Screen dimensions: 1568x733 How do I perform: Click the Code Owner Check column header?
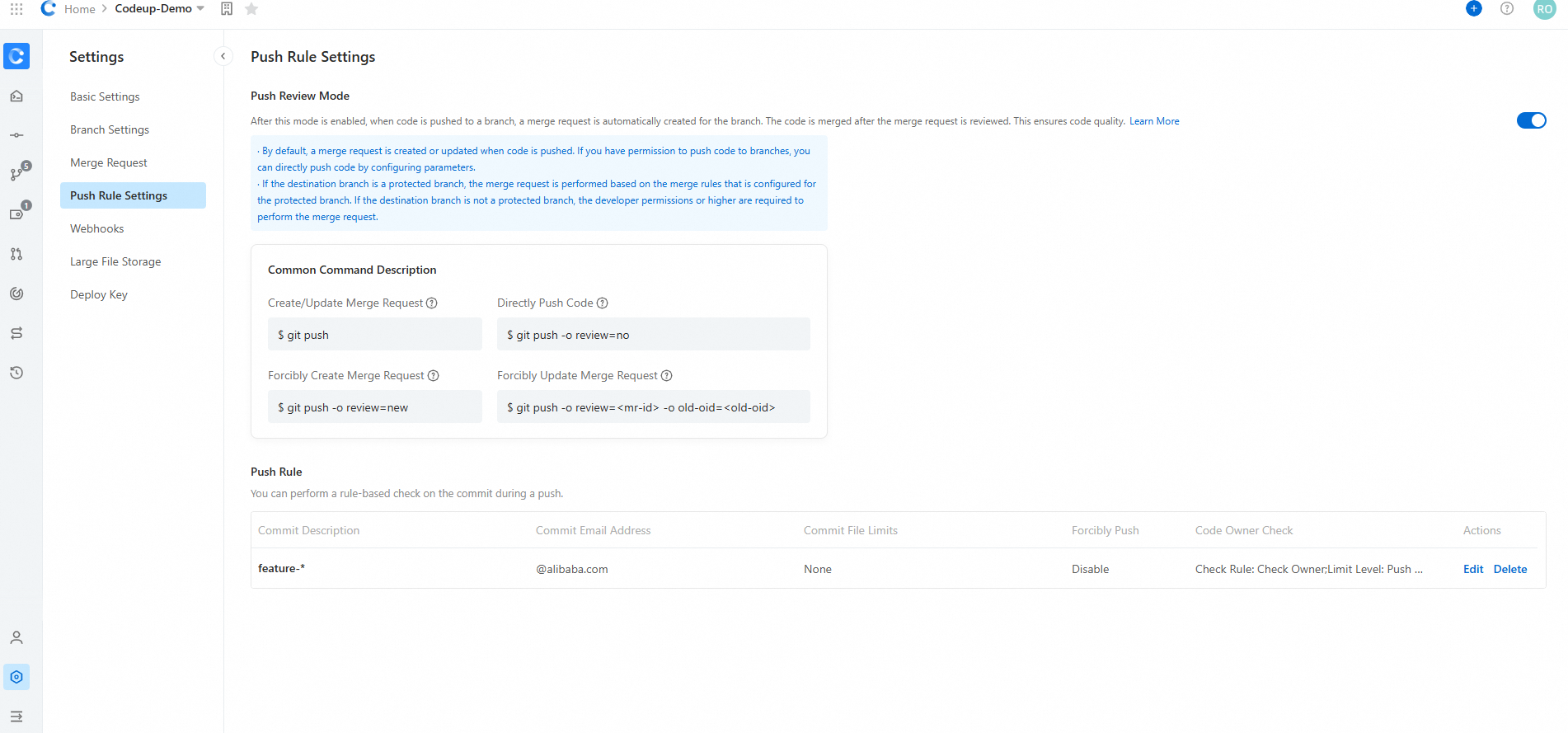click(1244, 530)
